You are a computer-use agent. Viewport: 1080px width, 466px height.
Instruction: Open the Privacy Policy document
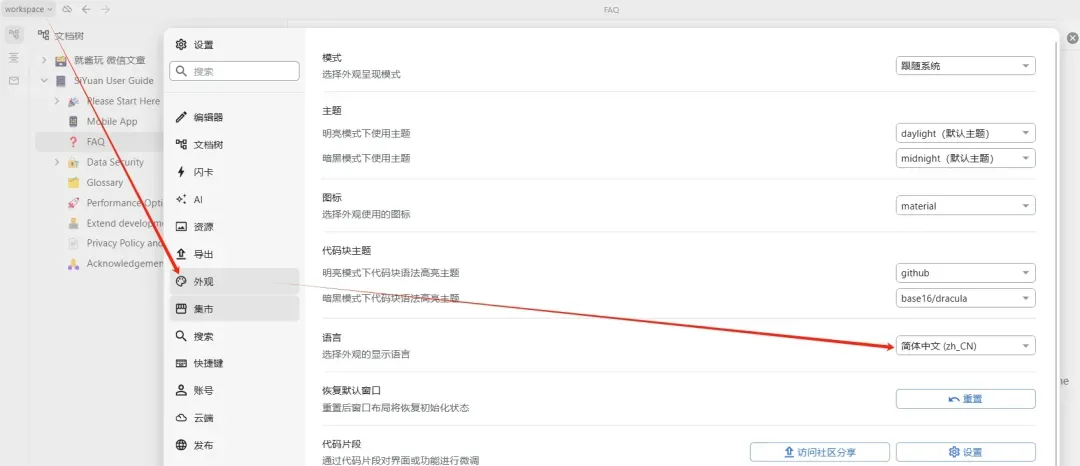(124, 243)
